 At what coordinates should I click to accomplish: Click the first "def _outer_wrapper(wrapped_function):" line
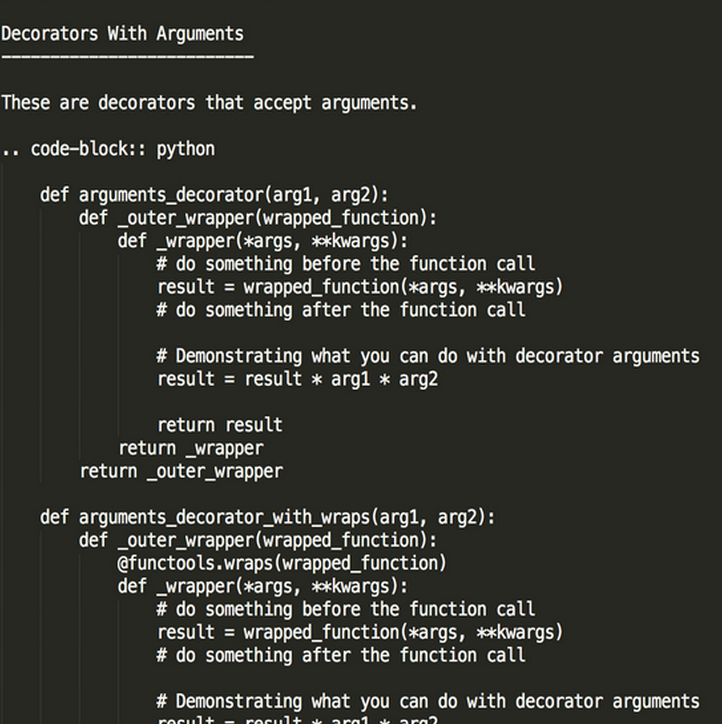point(258,218)
